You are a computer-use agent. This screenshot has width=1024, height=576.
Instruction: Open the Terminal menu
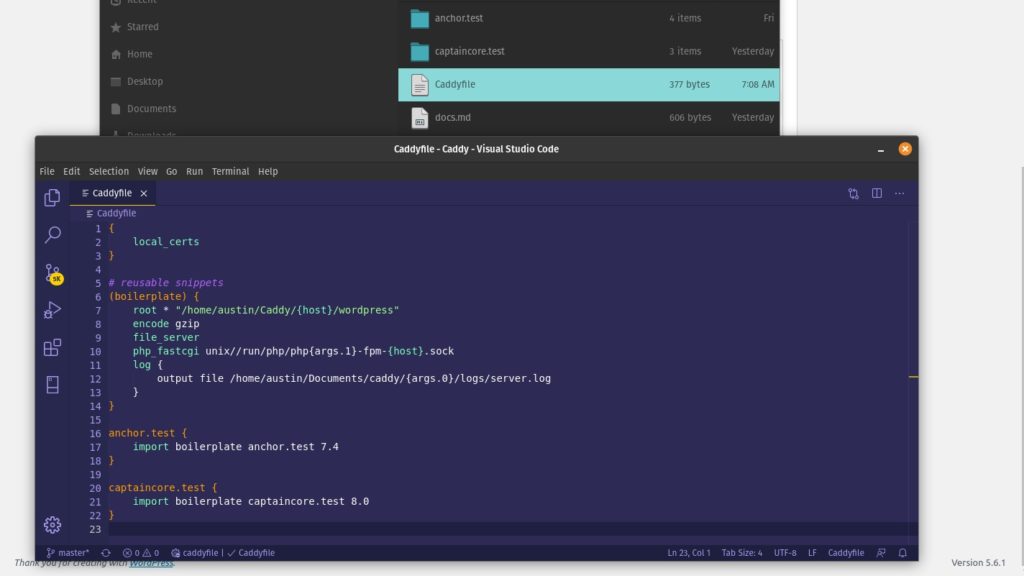point(230,171)
